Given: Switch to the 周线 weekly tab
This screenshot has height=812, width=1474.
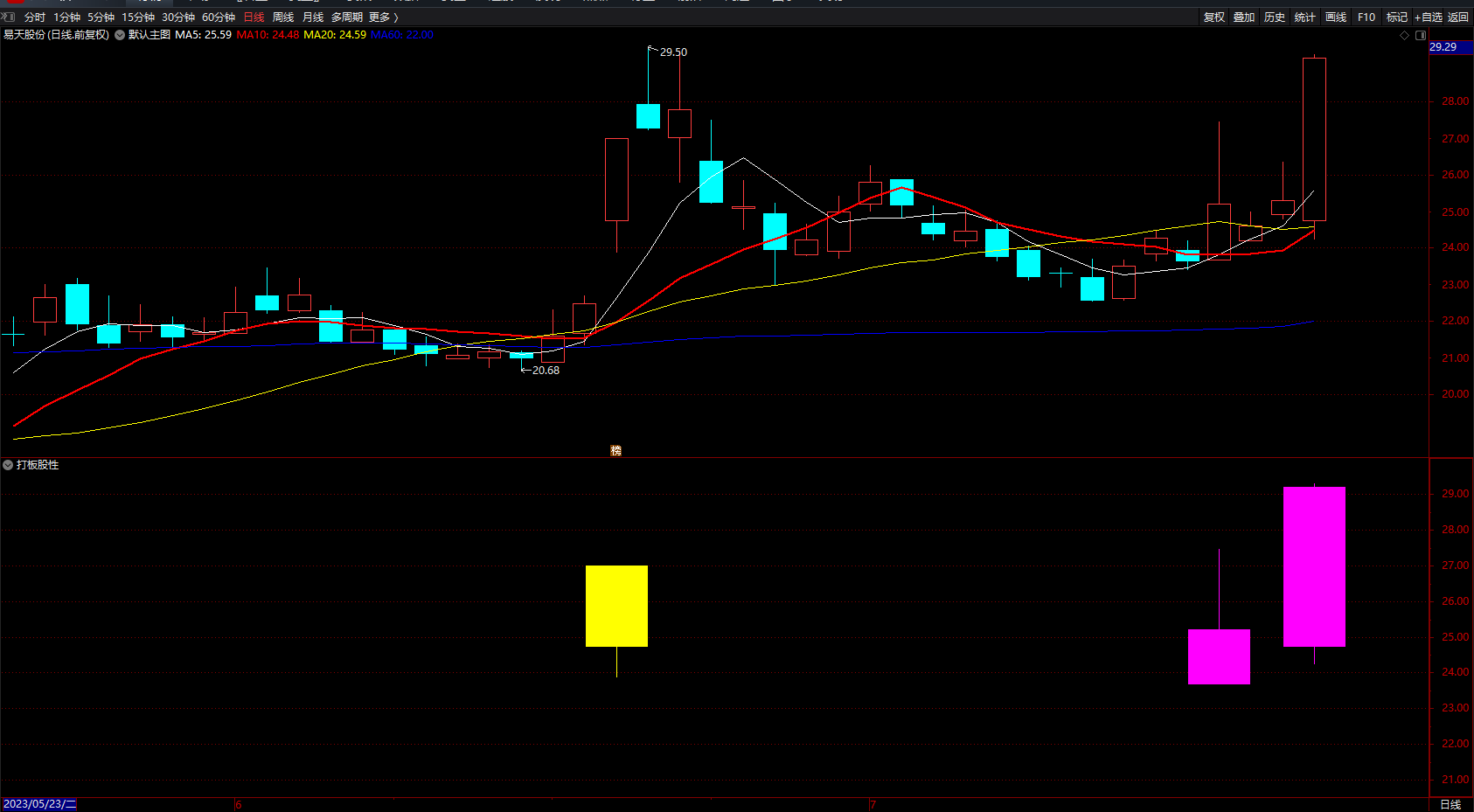Looking at the screenshot, I should click(x=283, y=17).
